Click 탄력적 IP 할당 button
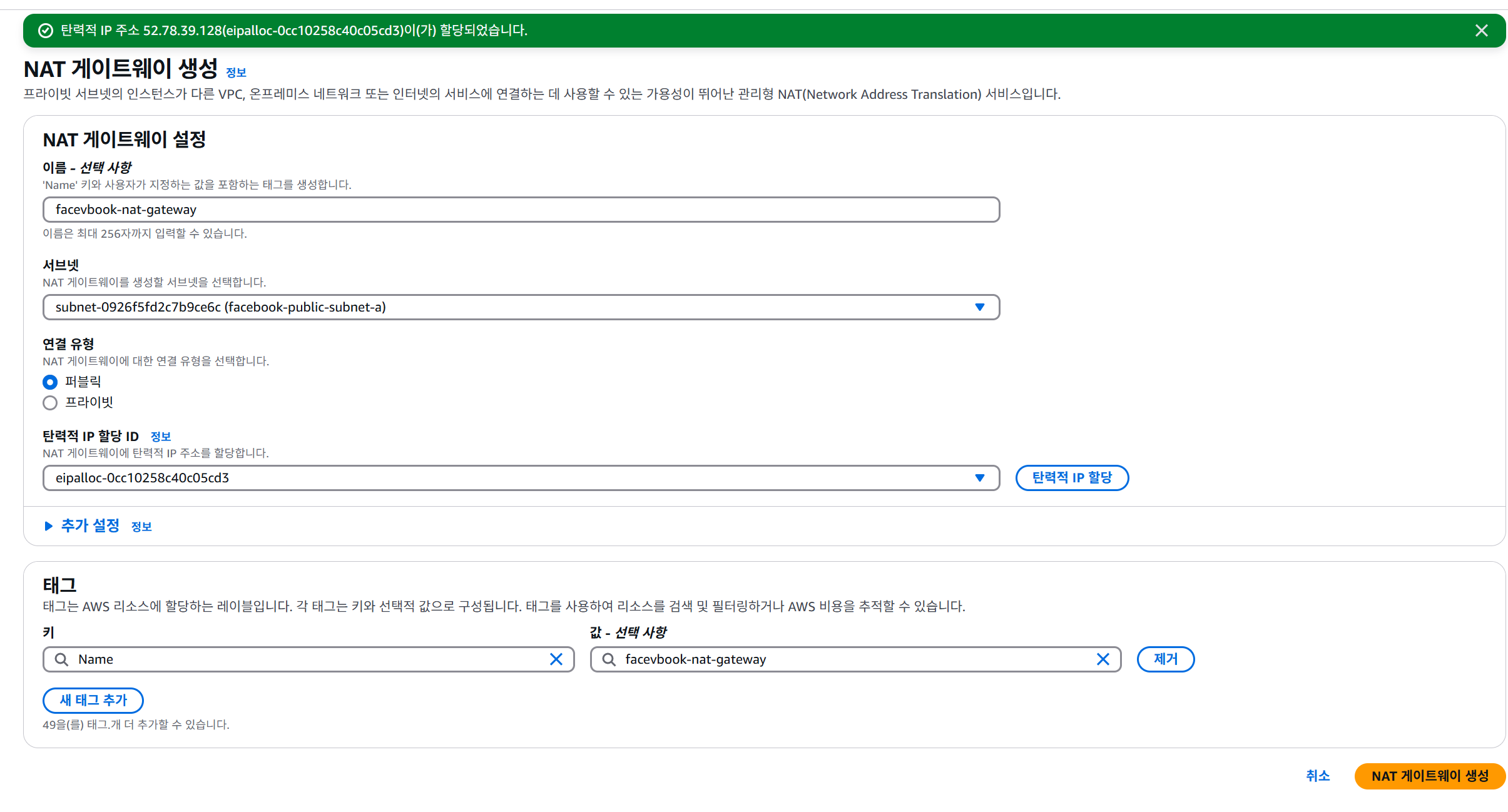 pos(1071,478)
